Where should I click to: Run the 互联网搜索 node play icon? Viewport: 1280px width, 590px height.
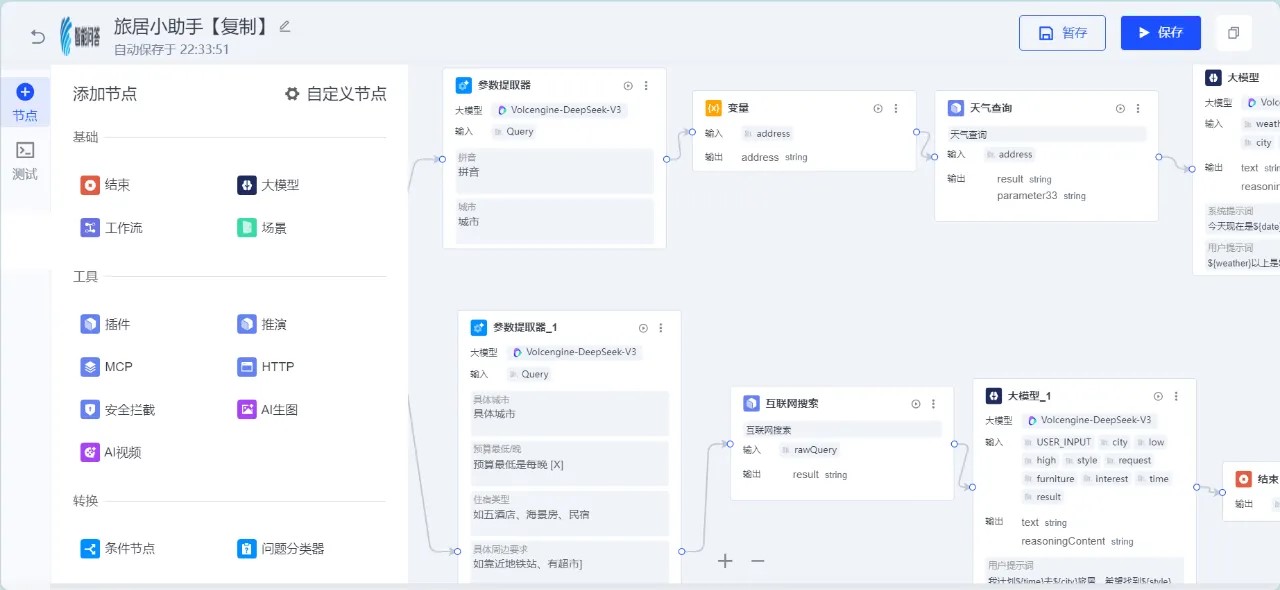915,404
